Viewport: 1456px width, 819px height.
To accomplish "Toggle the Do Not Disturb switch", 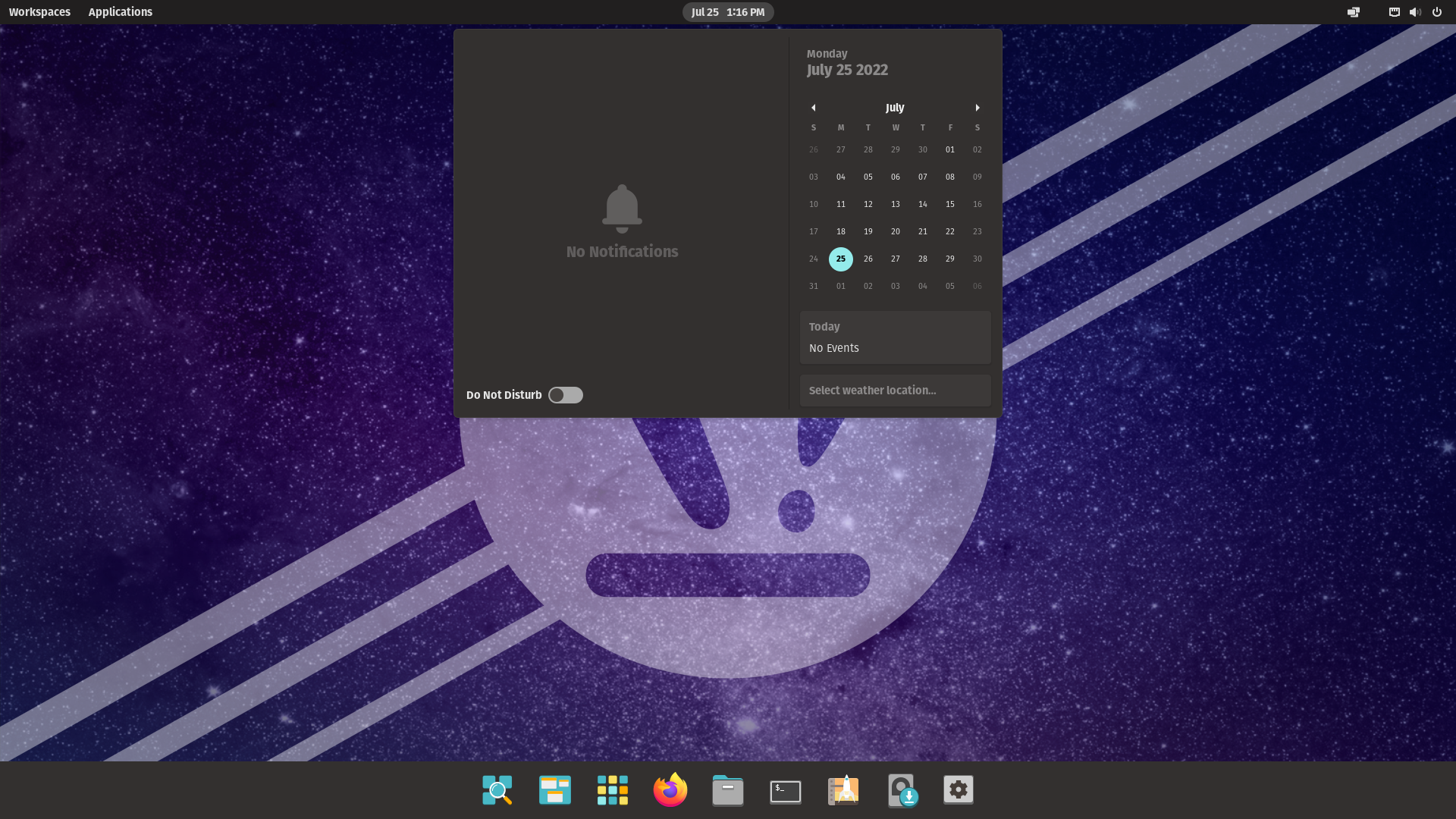I will click(566, 395).
